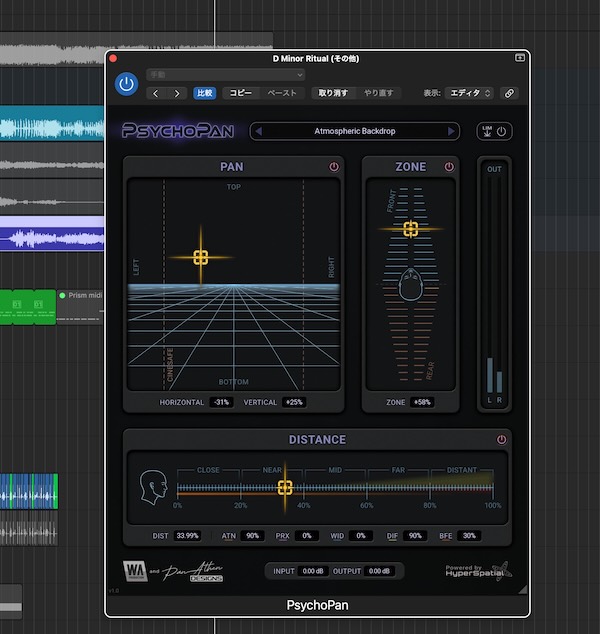Toggle the PAN section power button
600x634 pixels.
click(x=334, y=167)
